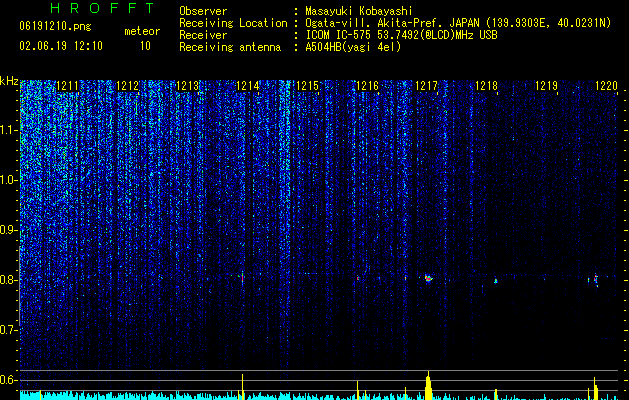Click the 1220 time marker
This screenshot has height=400, width=629.
(x=606, y=86)
